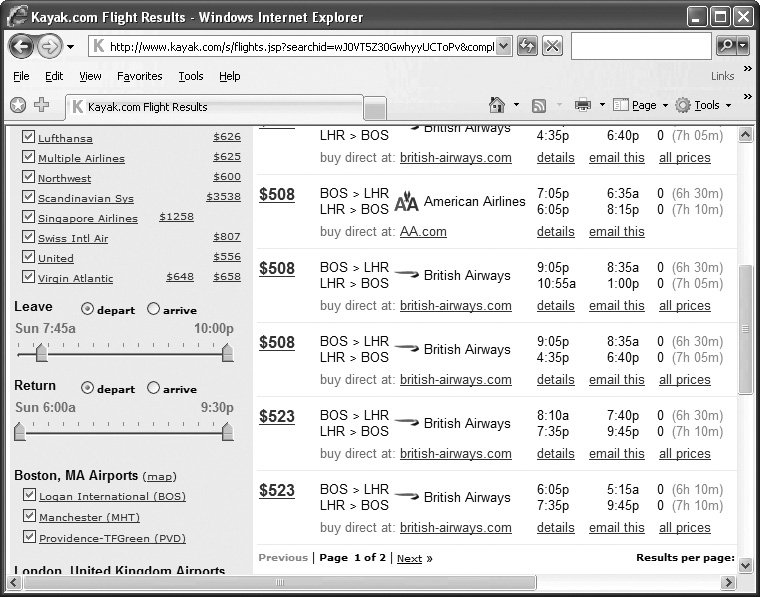Go to Next results page link
The image size is (760, 597).
click(x=409, y=558)
